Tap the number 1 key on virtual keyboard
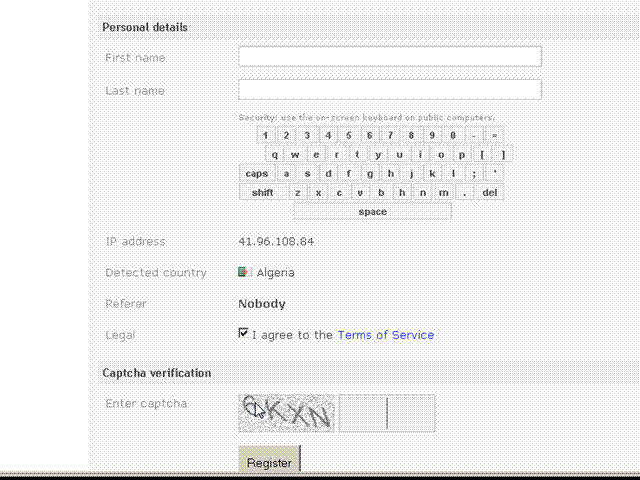 [266, 135]
